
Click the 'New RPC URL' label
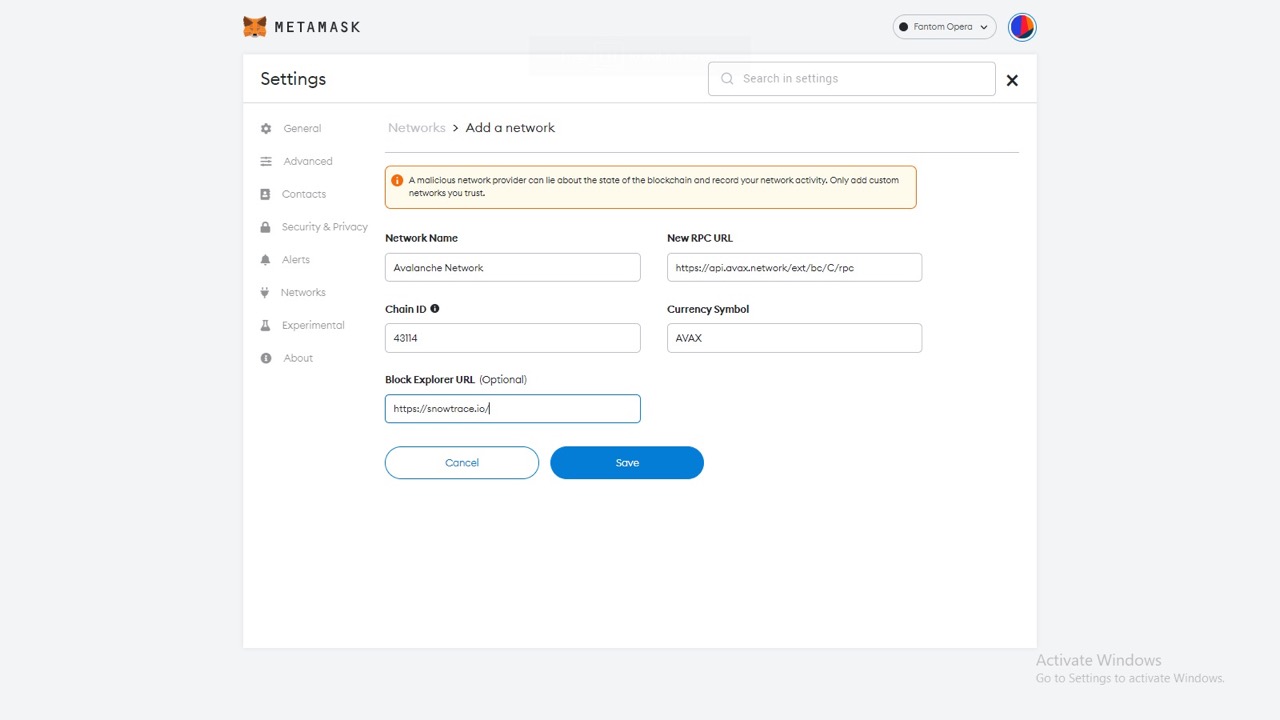pyautogui.click(x=700, y=238)
